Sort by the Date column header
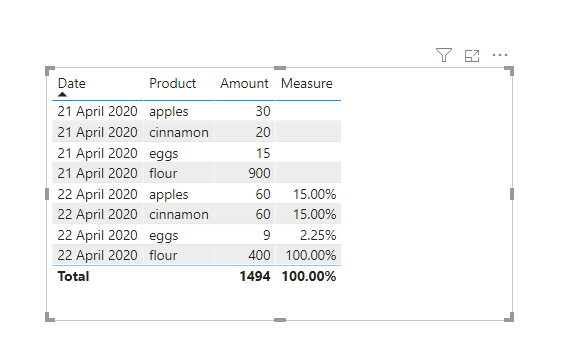Image resolution: width=578 pixels, height=361 pixels. coord(72,83)
